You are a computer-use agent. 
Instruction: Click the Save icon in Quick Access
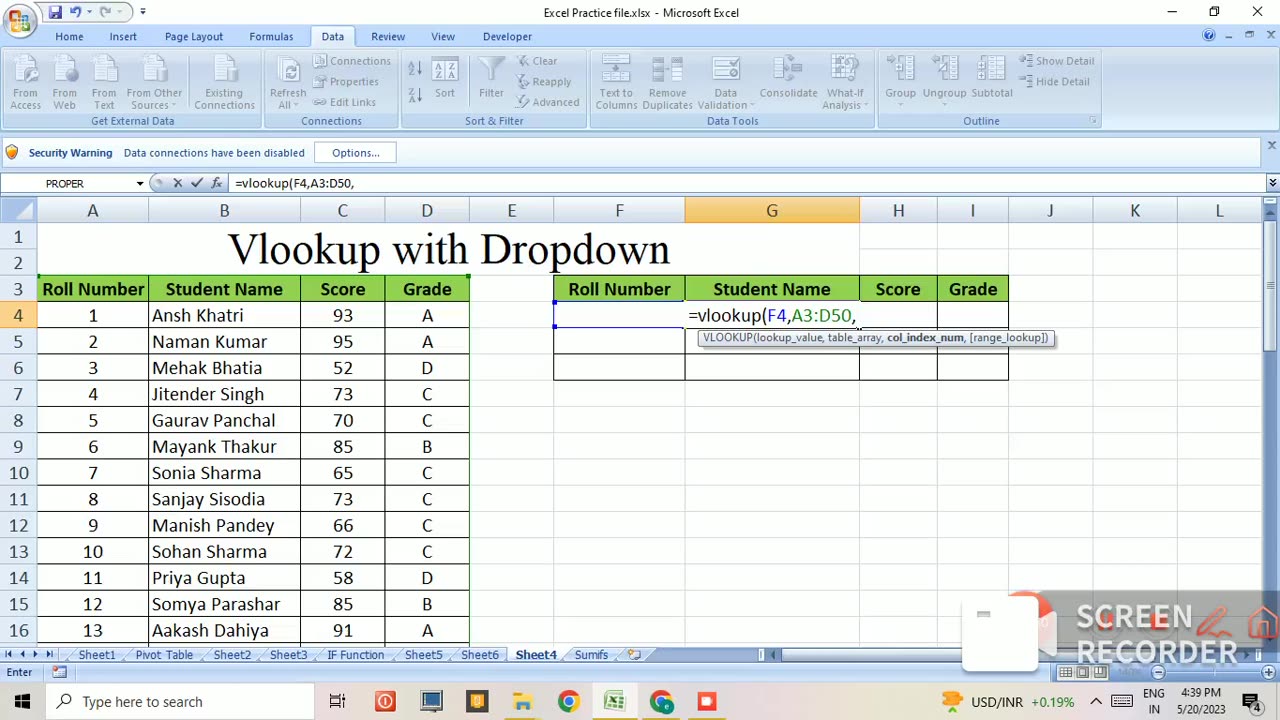(55, 12)
